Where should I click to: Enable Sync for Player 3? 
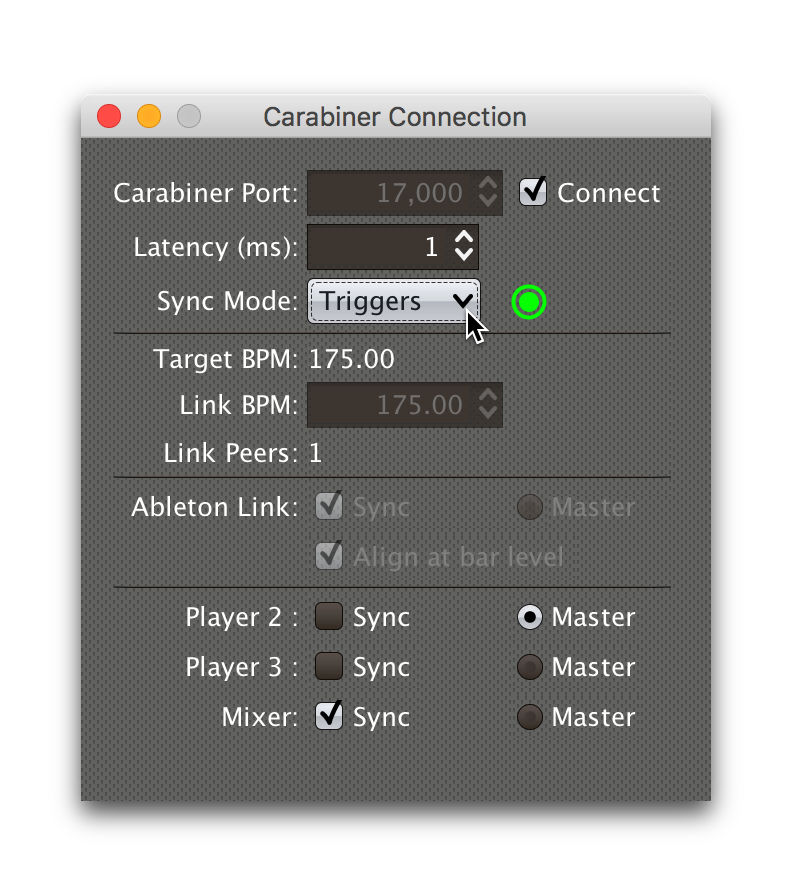point(329,667)
